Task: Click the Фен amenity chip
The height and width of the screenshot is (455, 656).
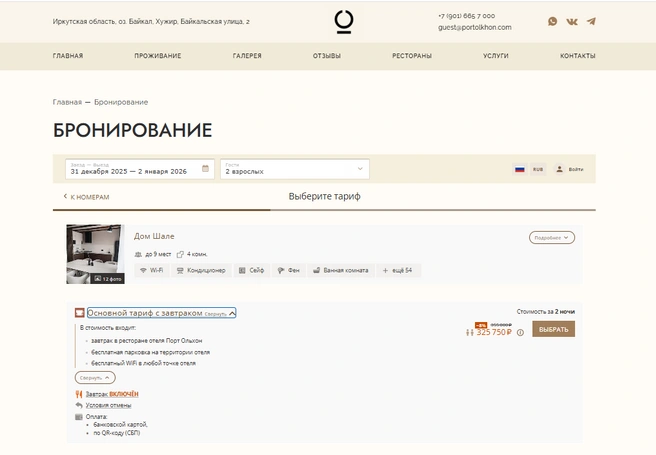Action: (289, 271)
